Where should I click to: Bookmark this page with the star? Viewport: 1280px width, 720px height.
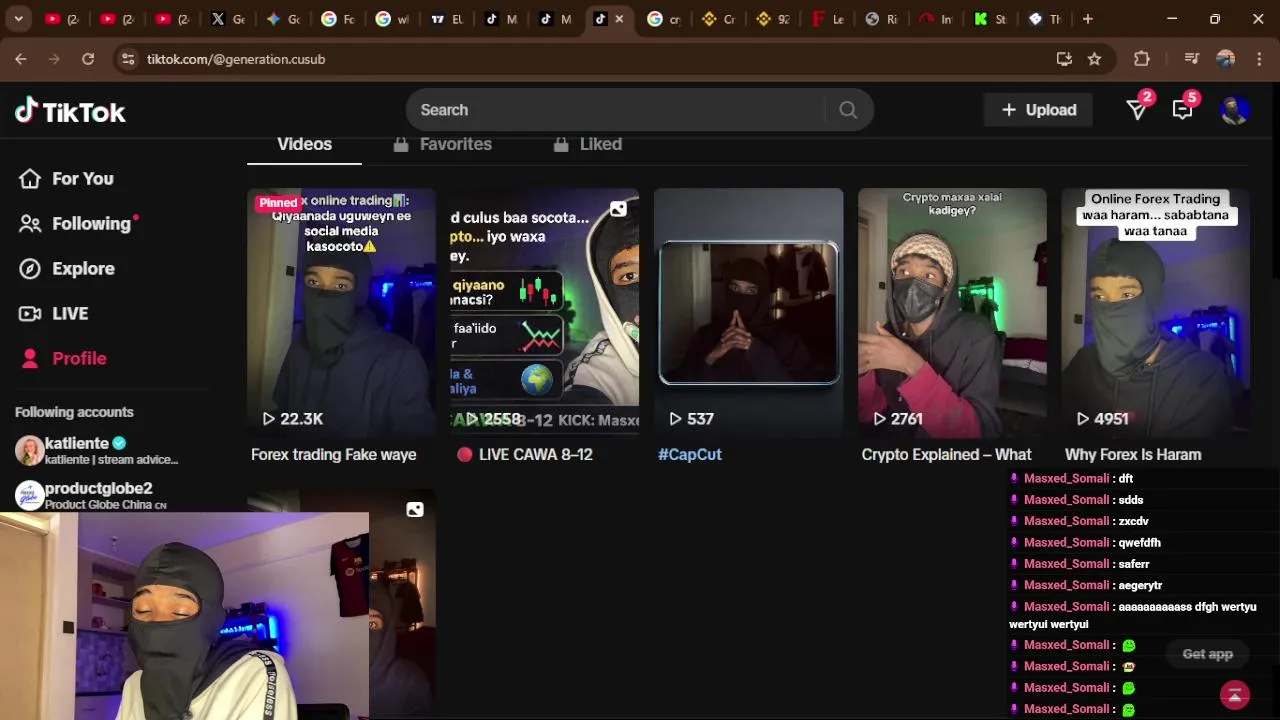(1094, 59)
